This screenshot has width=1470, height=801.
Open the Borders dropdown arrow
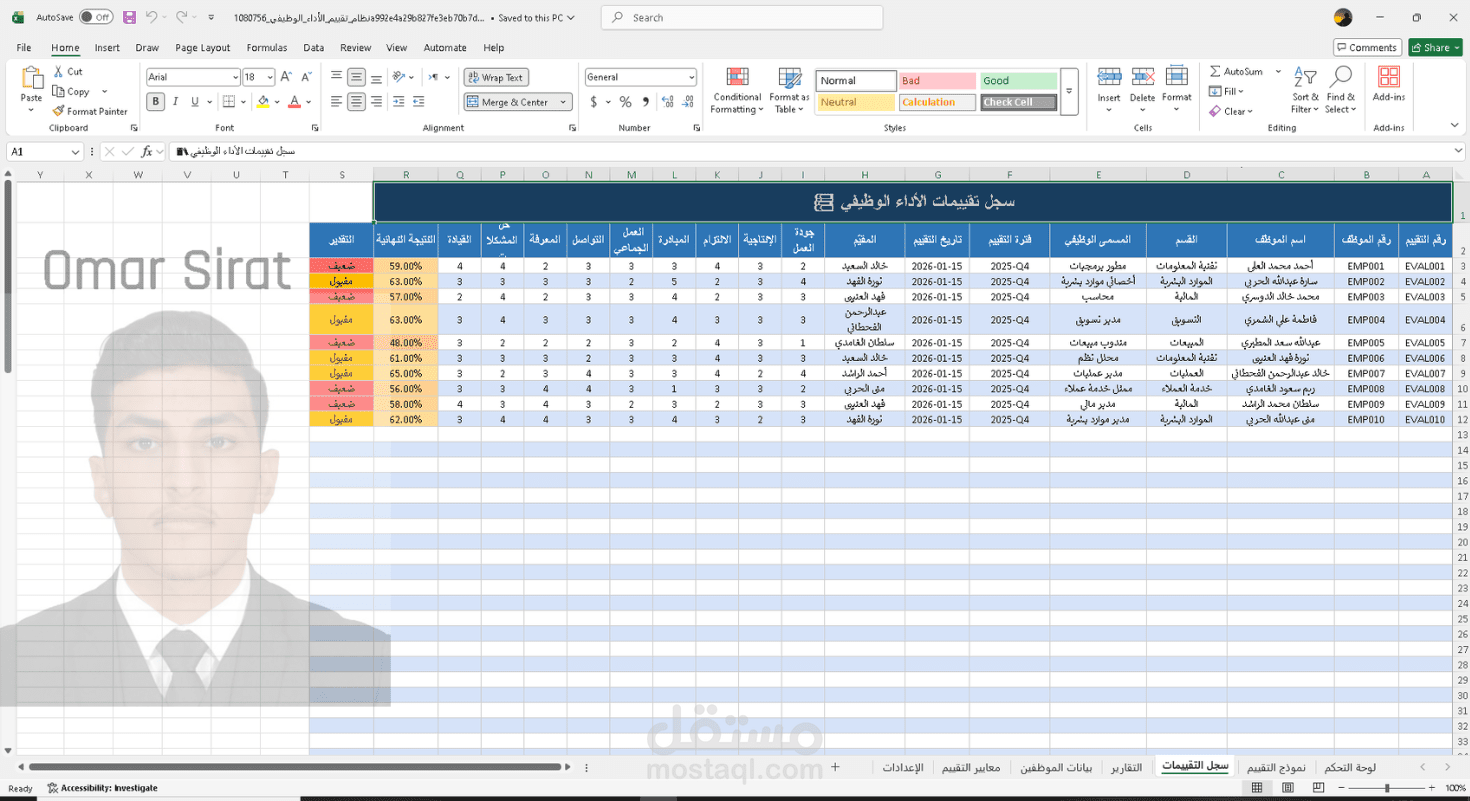coord(243,102)
